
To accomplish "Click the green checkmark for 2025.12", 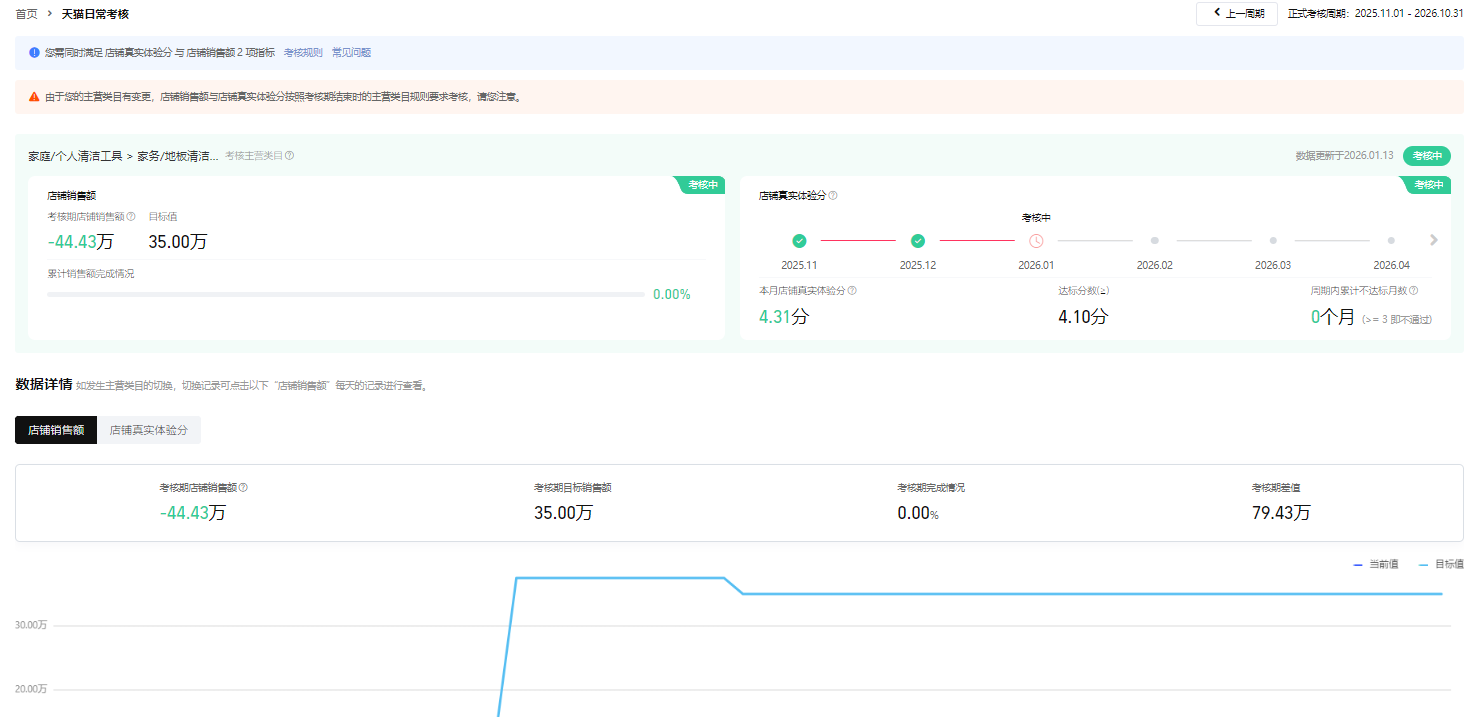I will [918, 241].
